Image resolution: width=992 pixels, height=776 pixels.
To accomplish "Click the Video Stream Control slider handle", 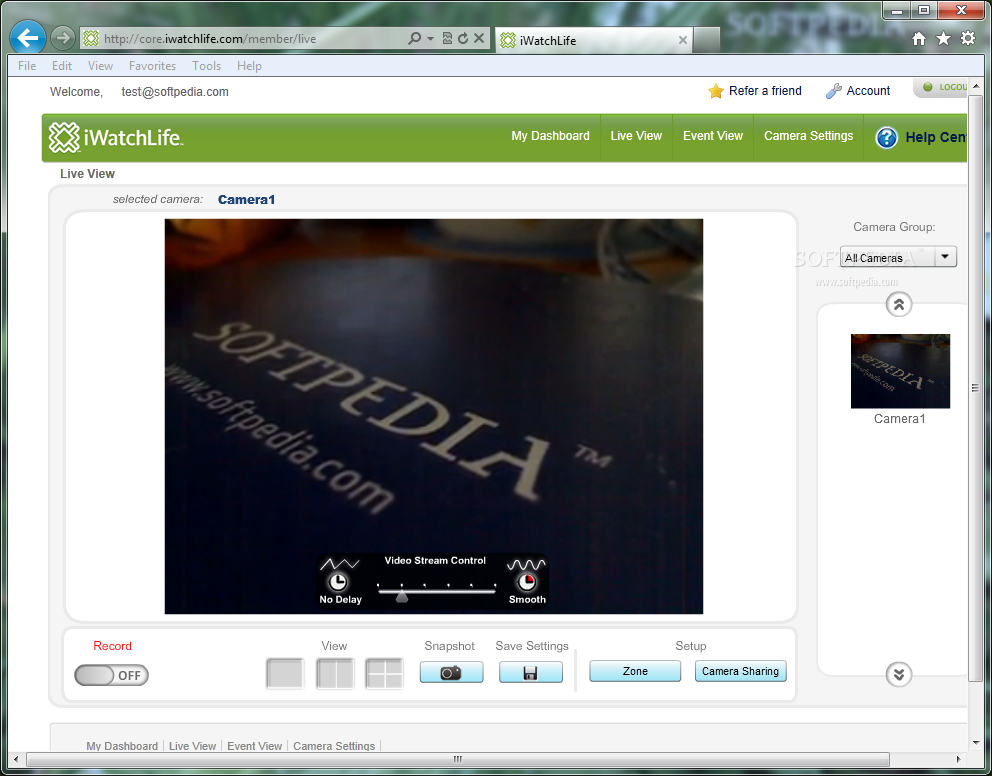I will 402,596.
